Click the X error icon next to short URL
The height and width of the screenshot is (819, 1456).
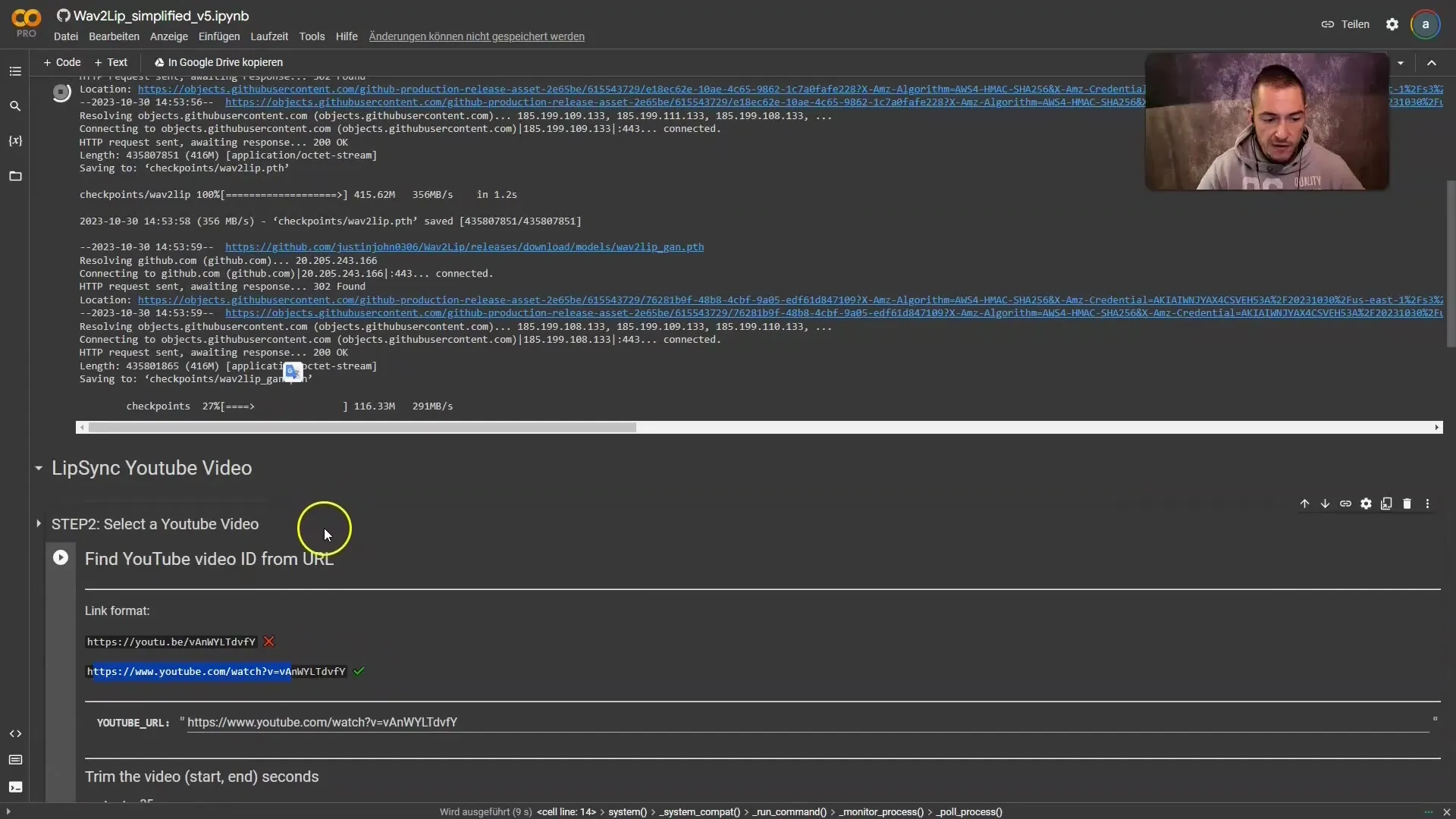pos(268,641)
